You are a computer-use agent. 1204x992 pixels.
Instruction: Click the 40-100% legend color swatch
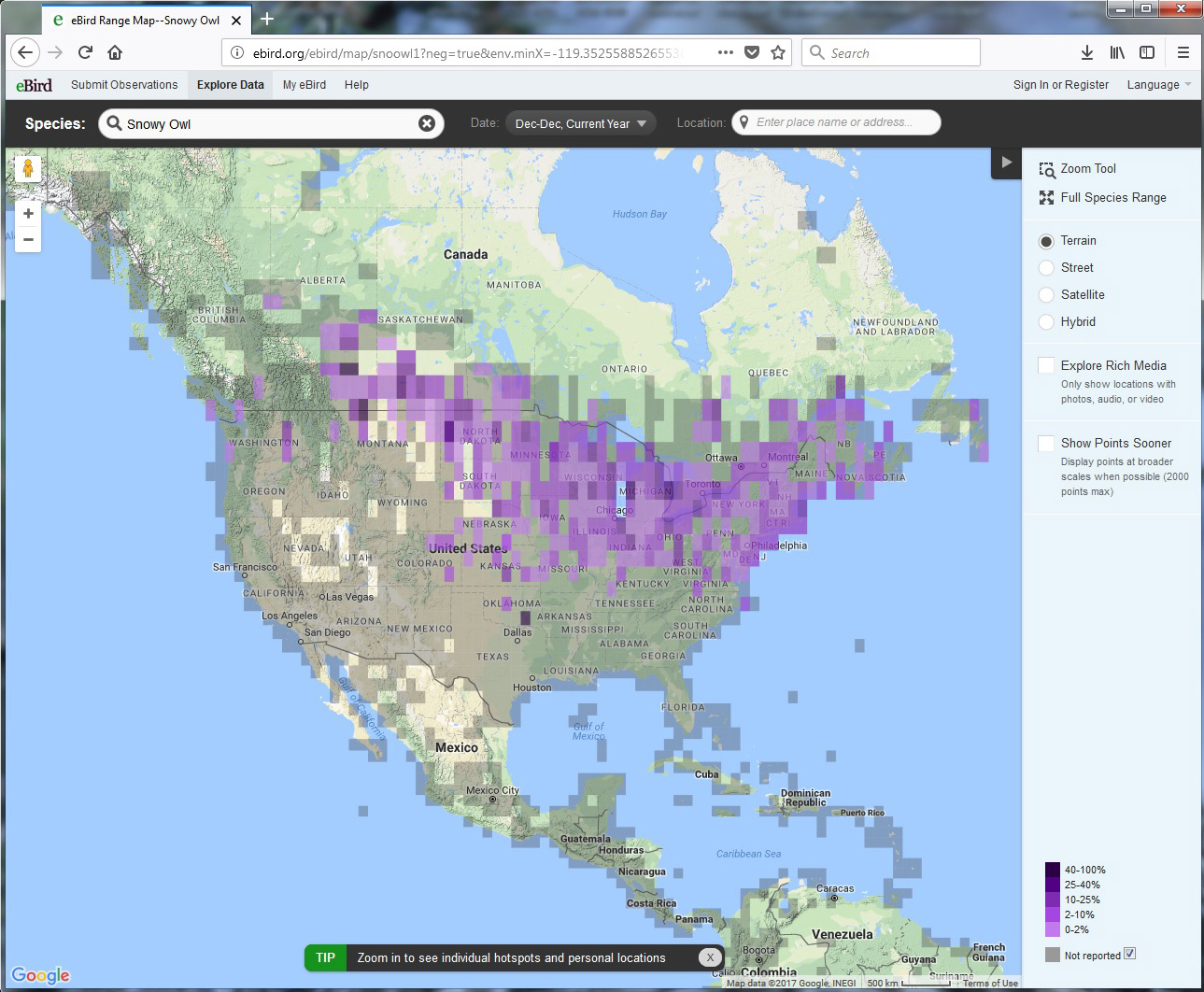point(1053,870)
